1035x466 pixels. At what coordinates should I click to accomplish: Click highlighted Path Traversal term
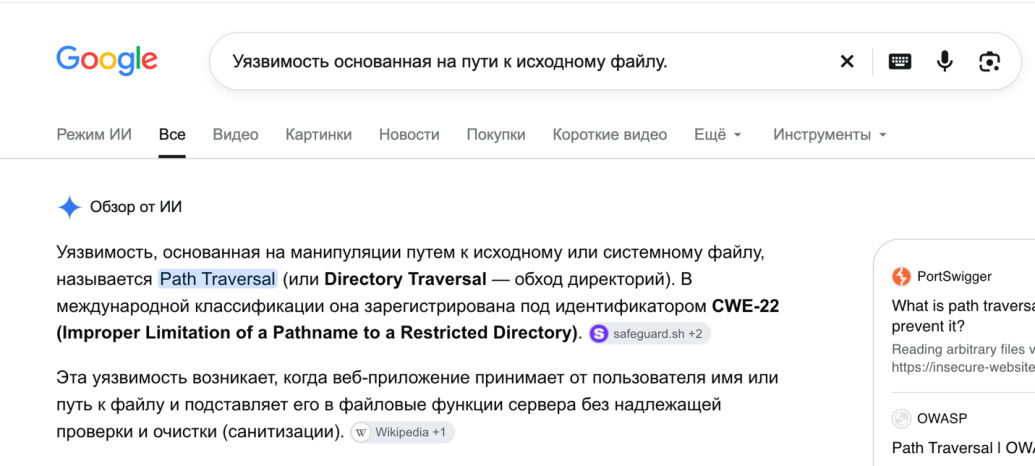217,279
